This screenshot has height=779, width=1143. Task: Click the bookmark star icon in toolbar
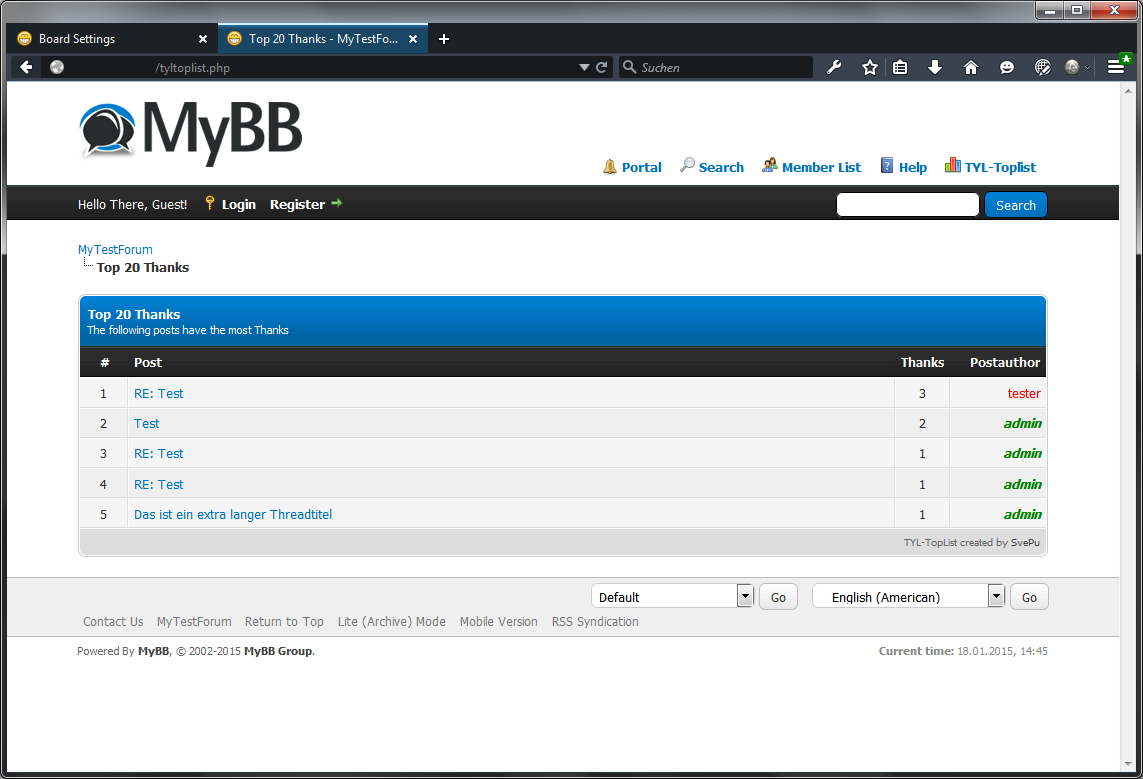point(870,67)
